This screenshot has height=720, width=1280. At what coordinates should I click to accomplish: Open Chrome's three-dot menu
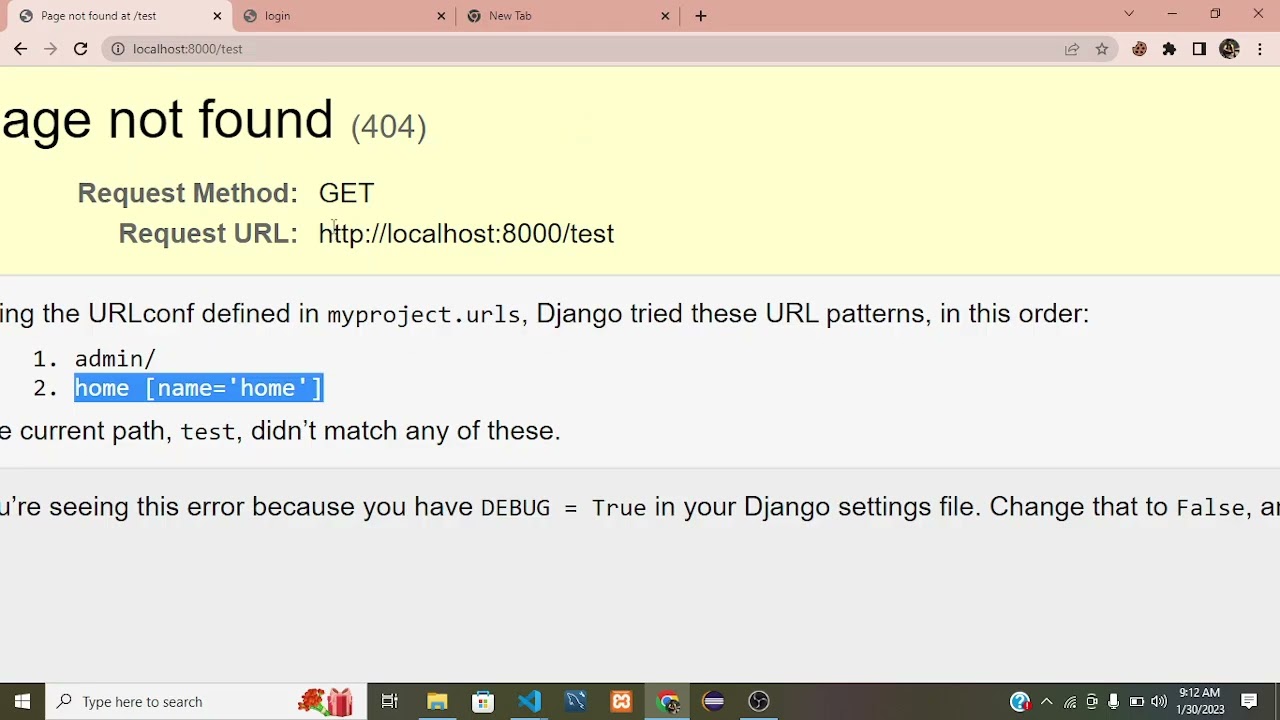coord(1260,49)
